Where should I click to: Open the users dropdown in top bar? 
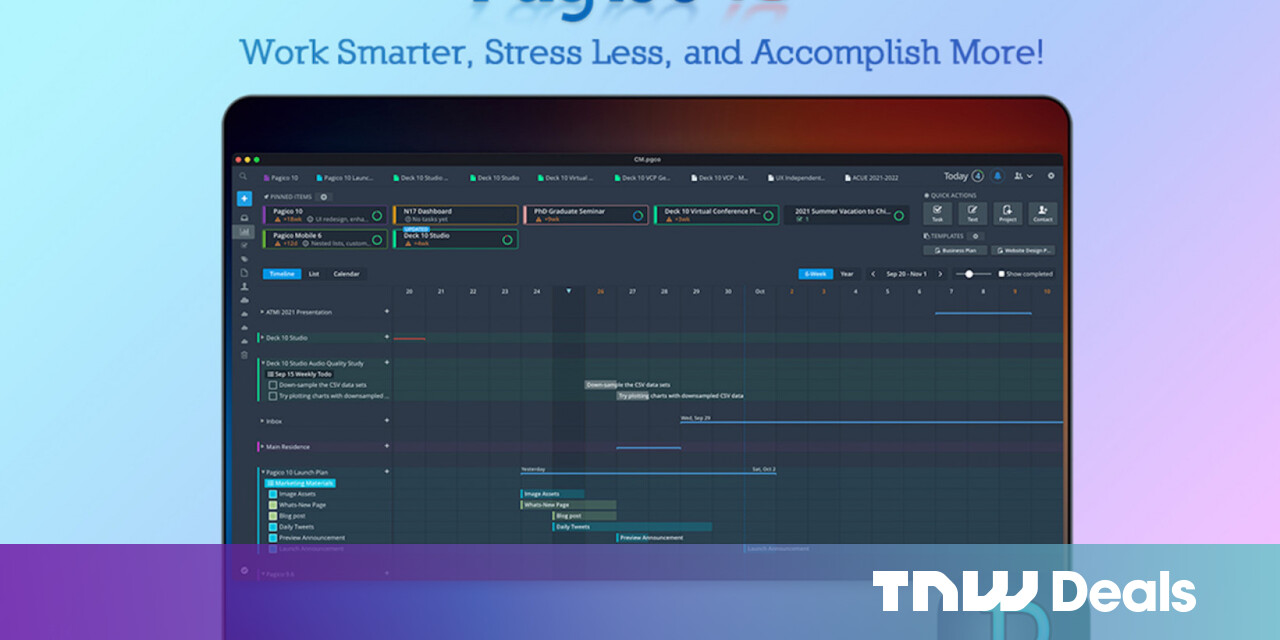tap(1023, 176)
